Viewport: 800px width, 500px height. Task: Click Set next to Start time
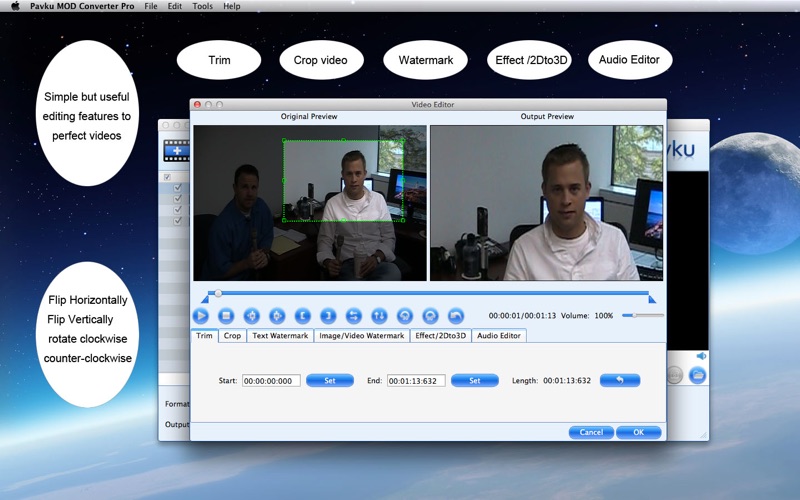tap(330, 381)
